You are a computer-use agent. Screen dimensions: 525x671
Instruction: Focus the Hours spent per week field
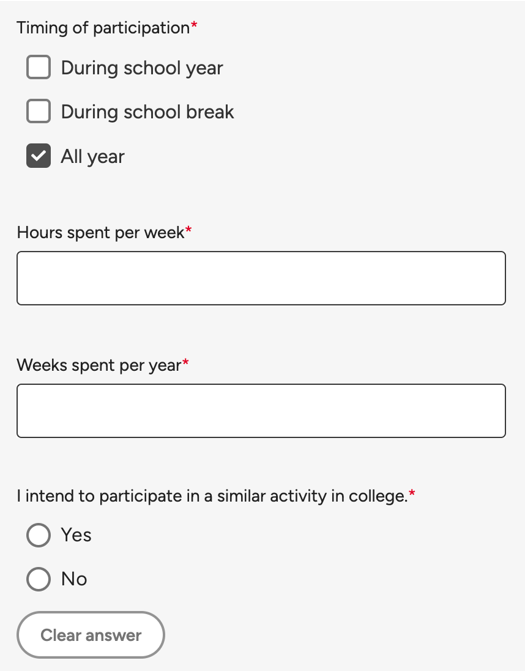tap(261, 278)
